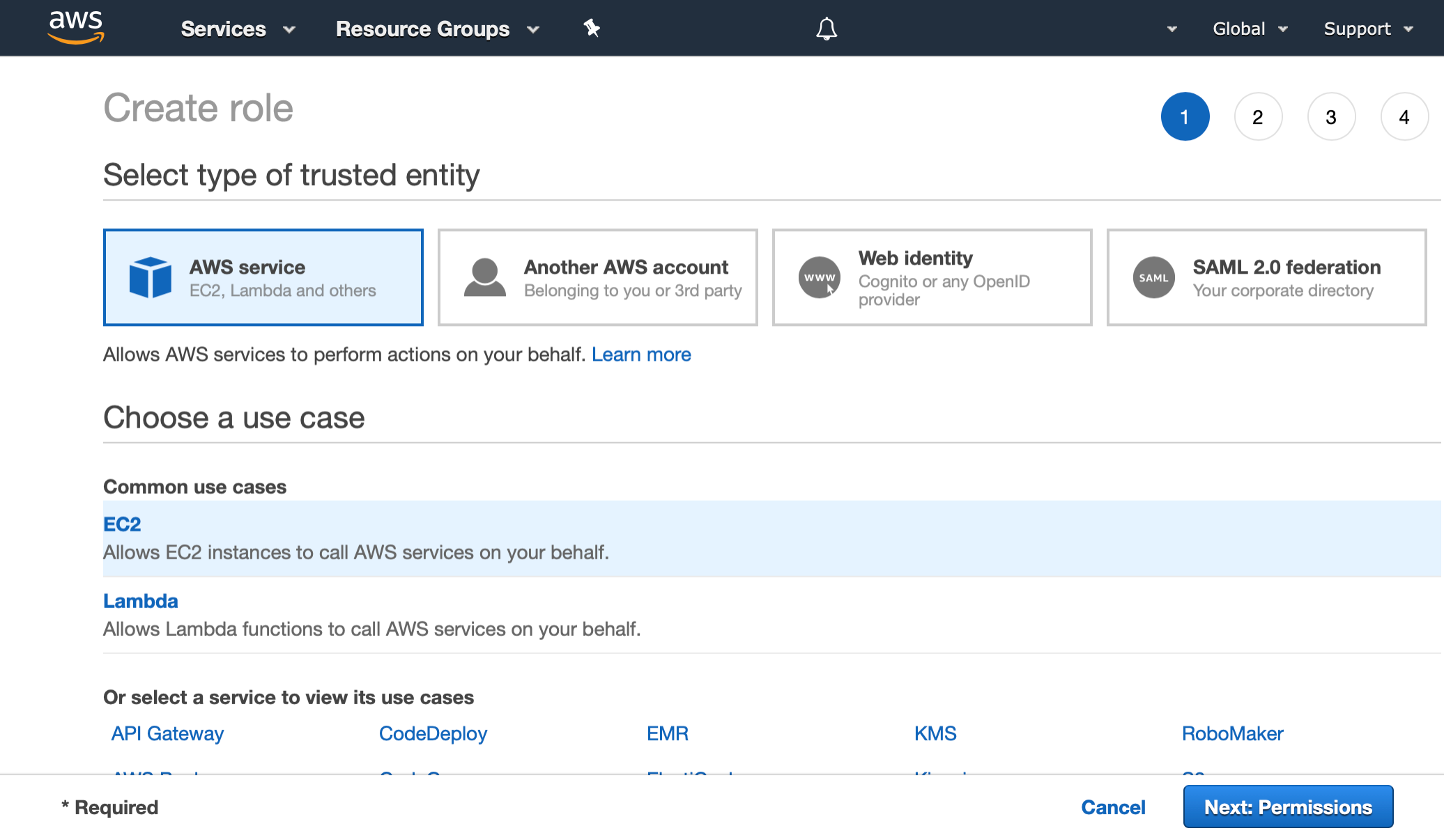
Task: Select the Another AWS account trusted entity
Action: [597, 277]
